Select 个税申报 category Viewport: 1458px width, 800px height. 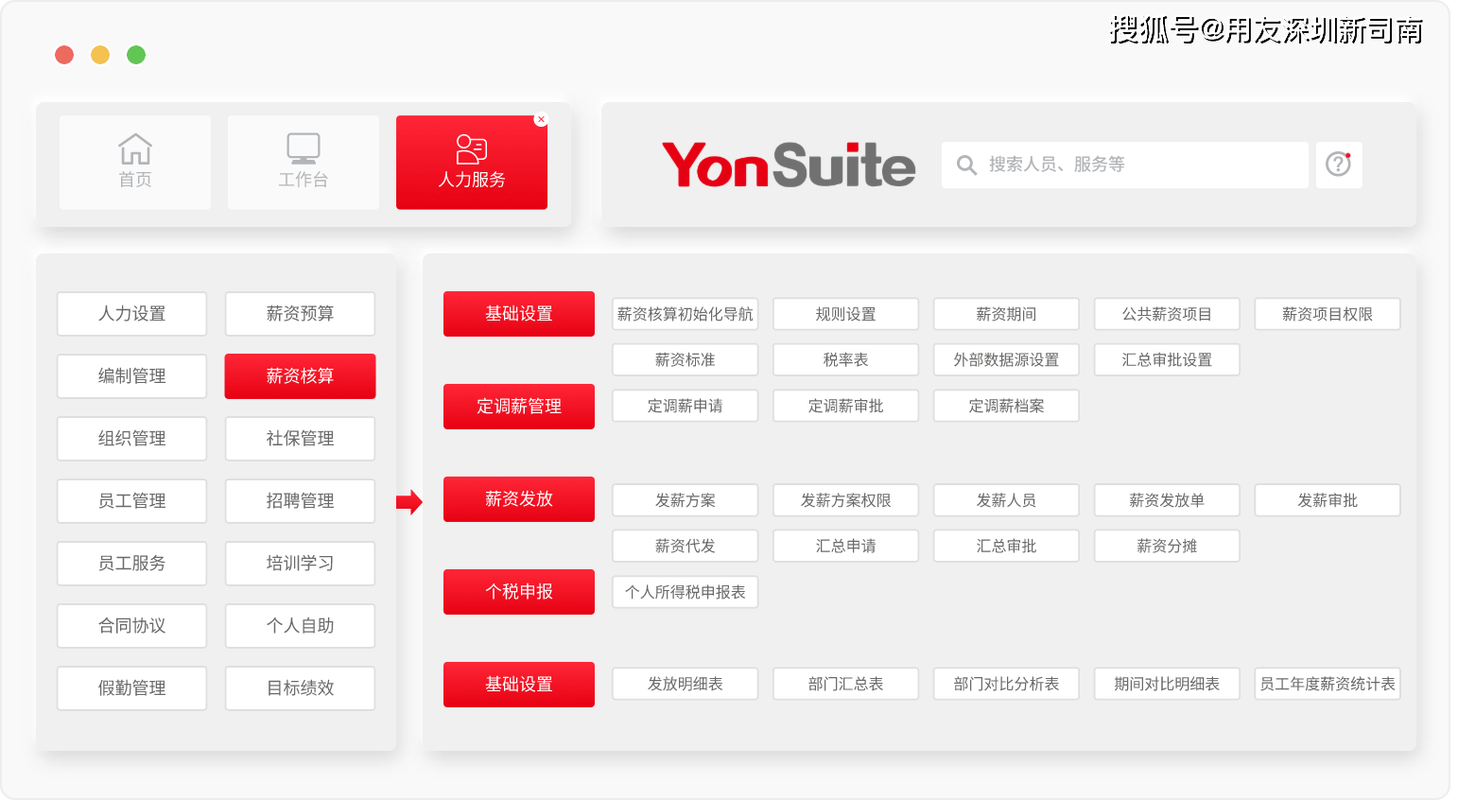click(519, 592)
